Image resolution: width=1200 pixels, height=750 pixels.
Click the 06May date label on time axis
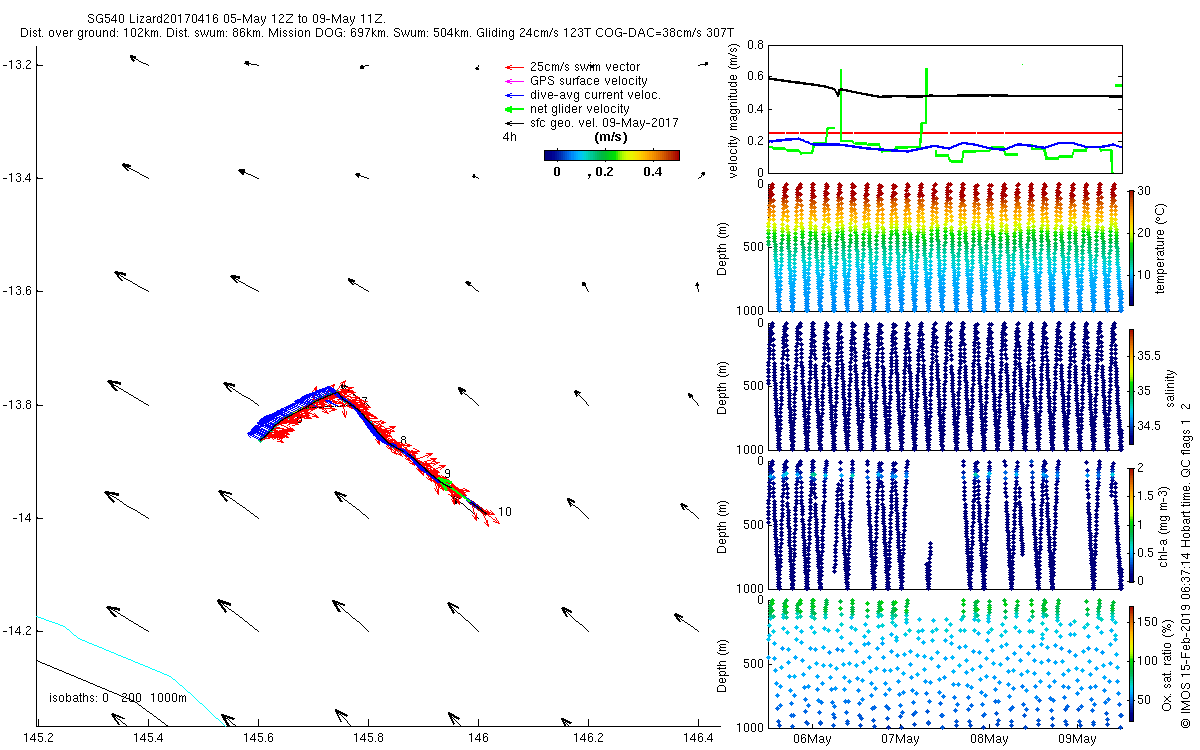[811, 739]
